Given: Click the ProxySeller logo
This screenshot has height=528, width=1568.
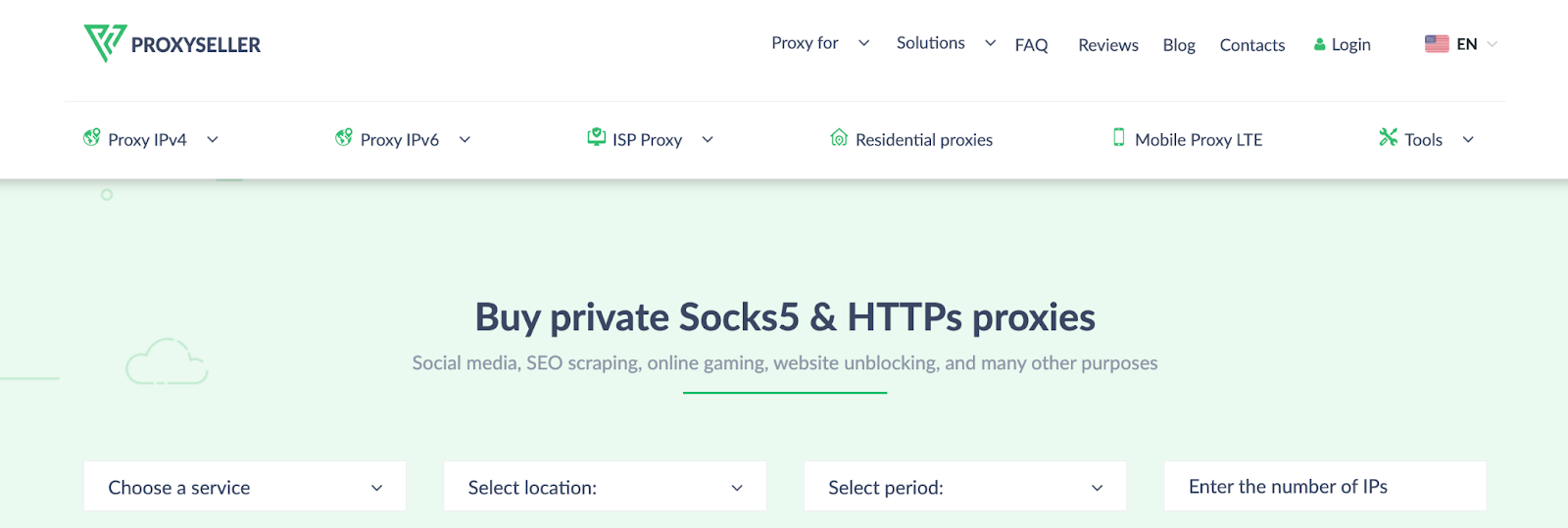Looking at the screenshot, I should pyautogui.click(x=172, y=44).
